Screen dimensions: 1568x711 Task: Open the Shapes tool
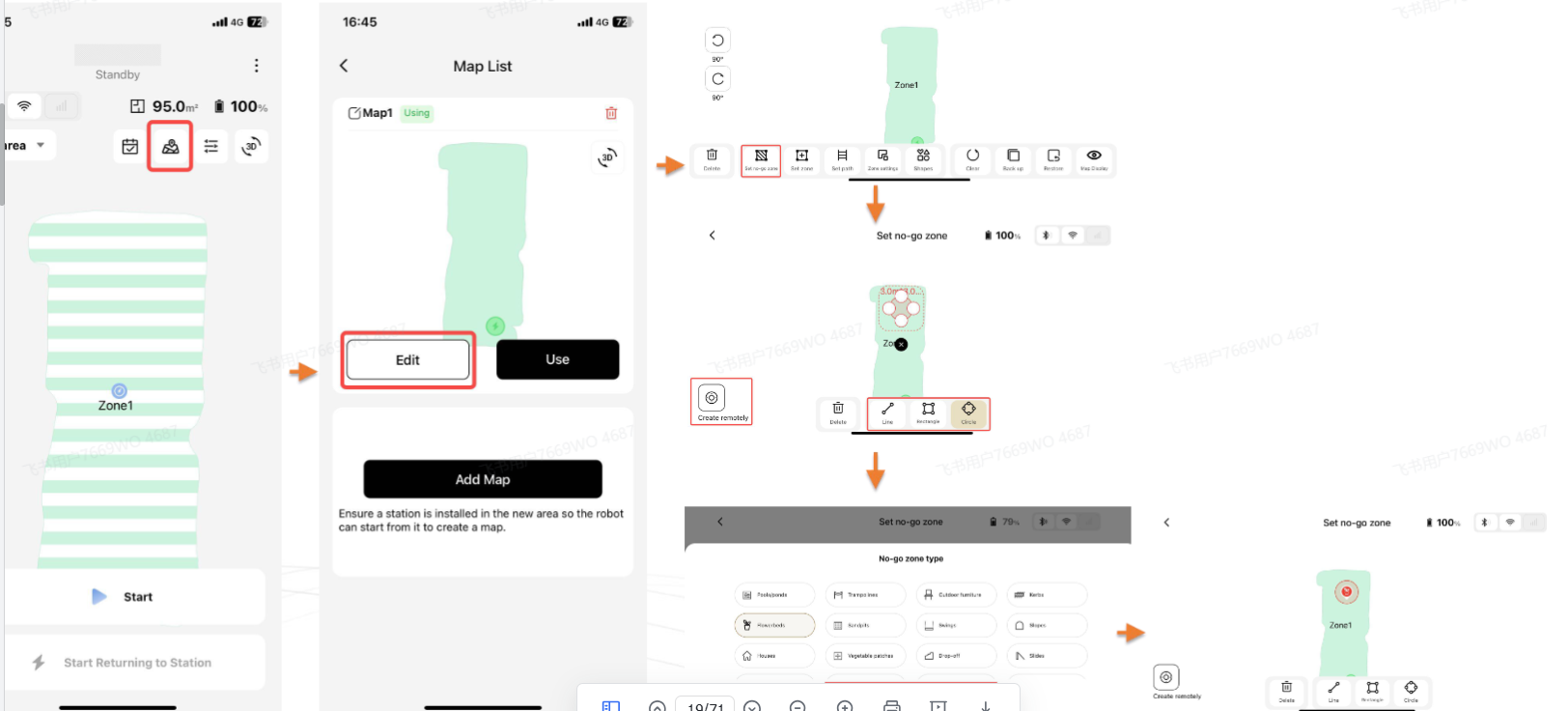pos(923,159)
